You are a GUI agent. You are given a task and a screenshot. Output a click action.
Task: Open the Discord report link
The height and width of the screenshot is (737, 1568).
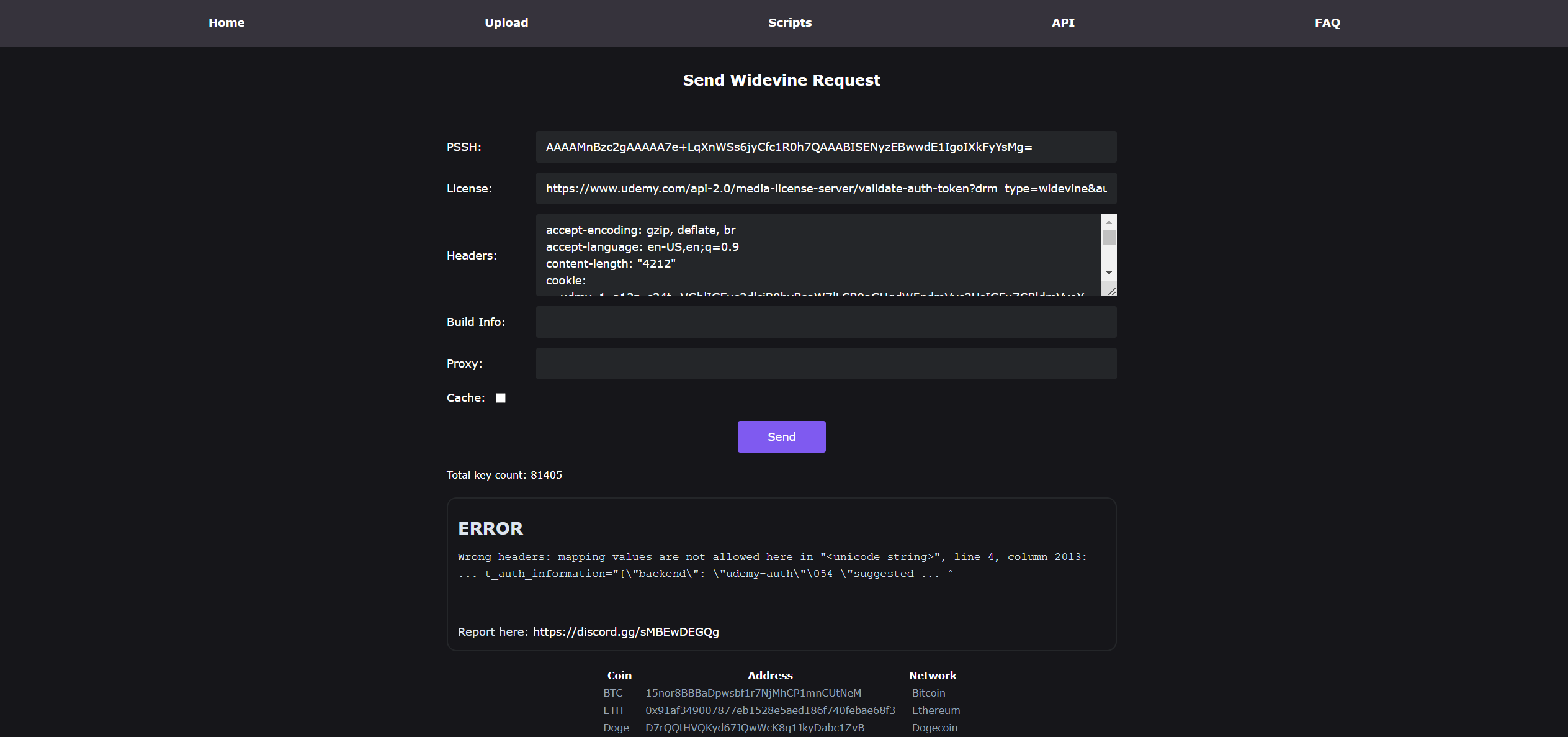625,631
